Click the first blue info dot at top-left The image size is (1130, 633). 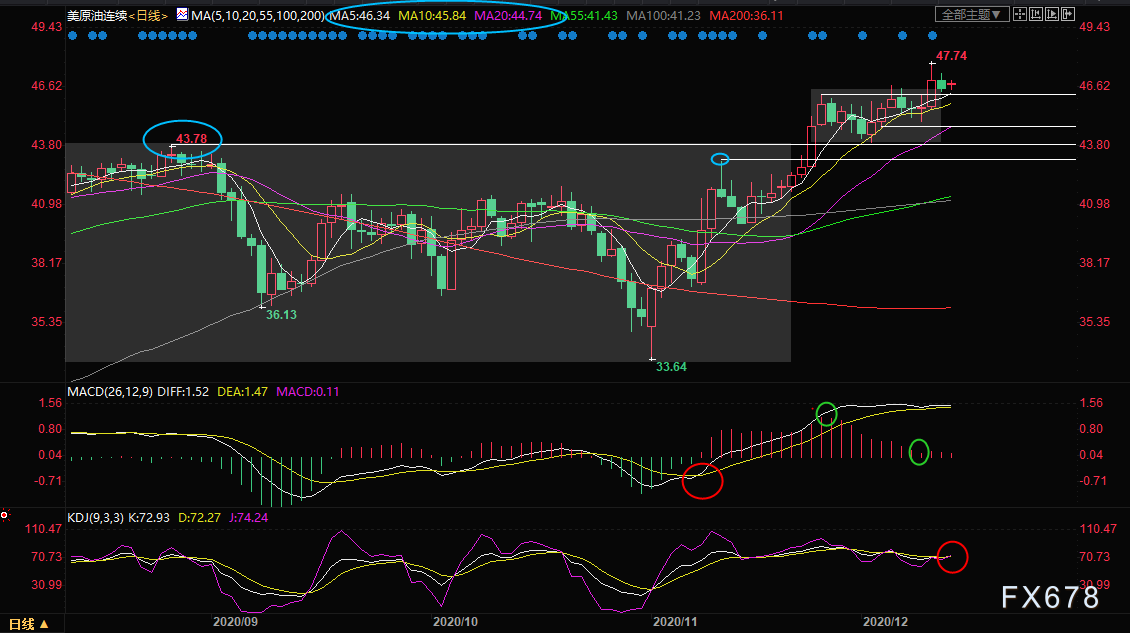[72, 35]
